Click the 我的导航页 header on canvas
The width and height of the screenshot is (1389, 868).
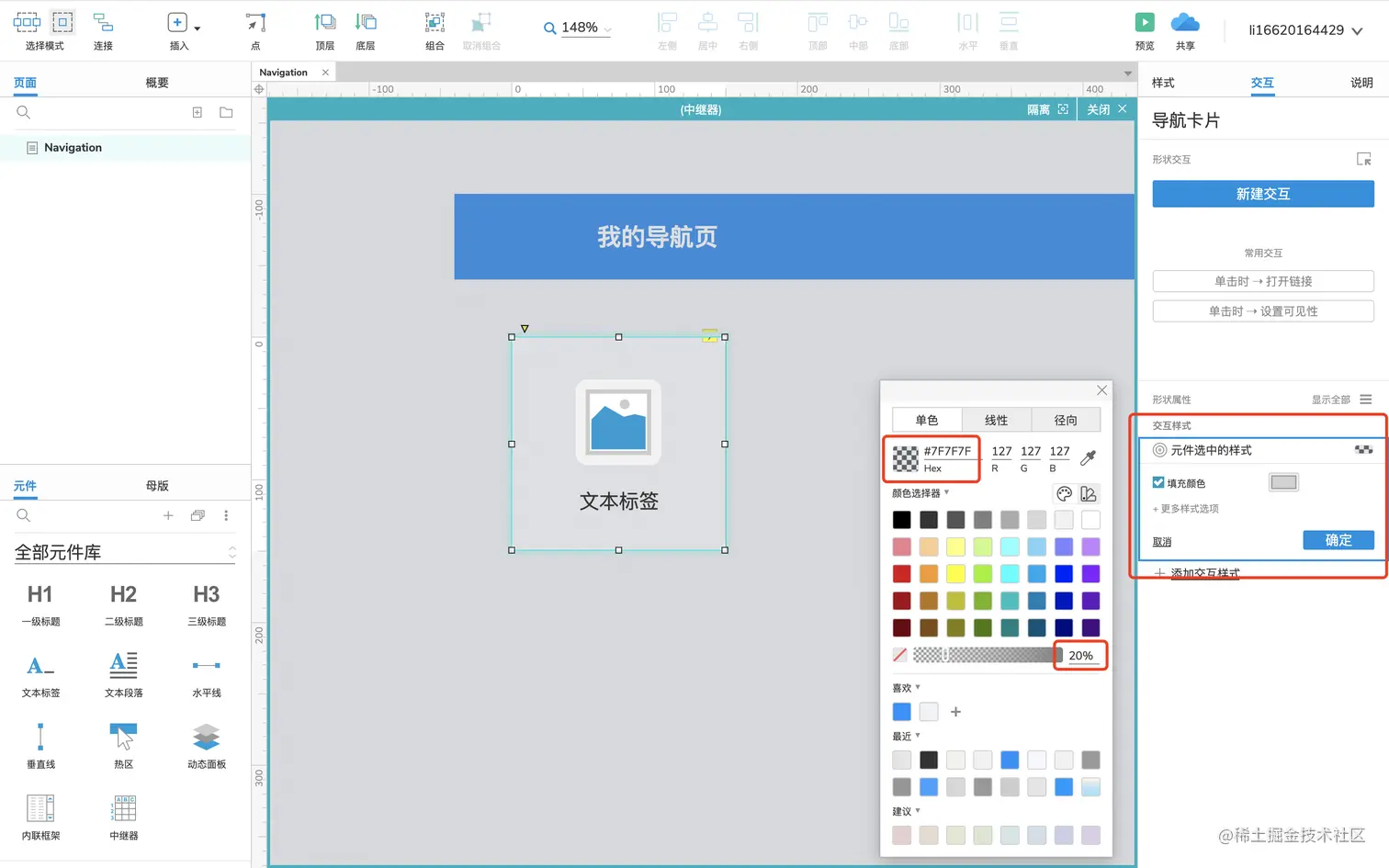(x=657, y=237)
